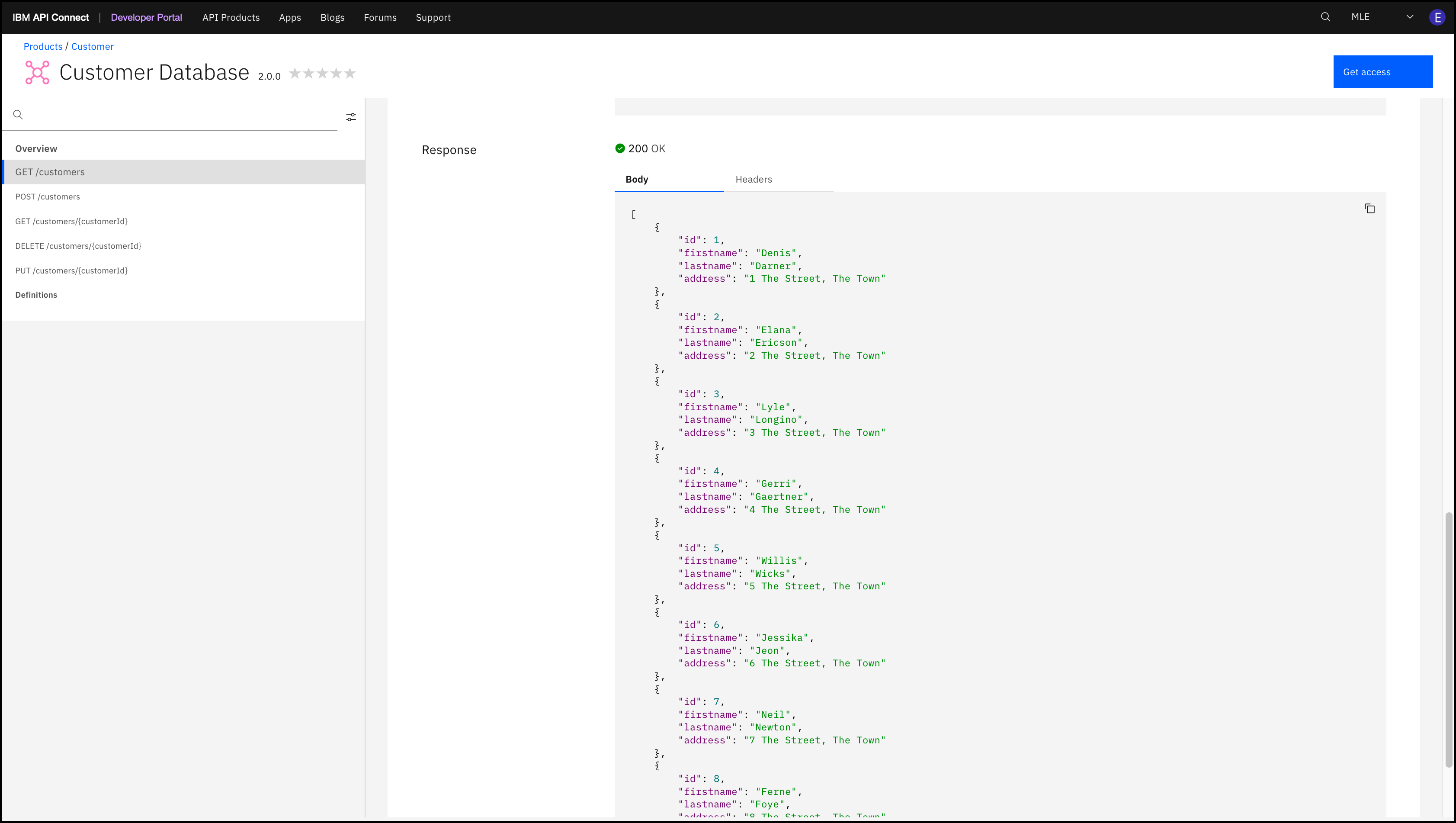Click the filter/settings icon next to search bar

(x=351, y=117)
